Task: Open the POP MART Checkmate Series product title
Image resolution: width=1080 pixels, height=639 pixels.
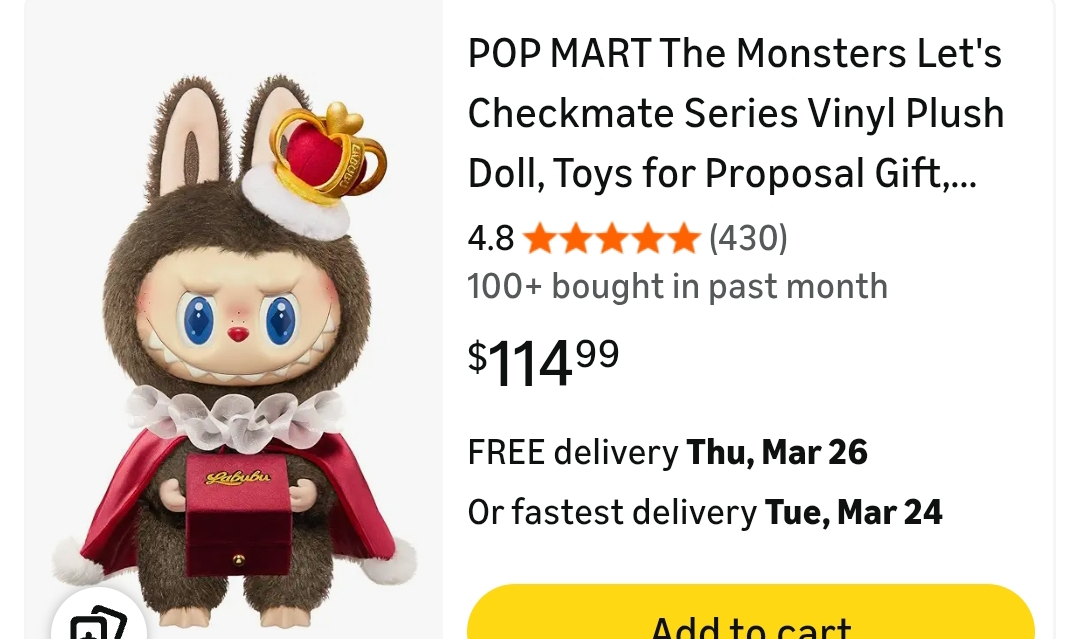Action: coord(736,114)
